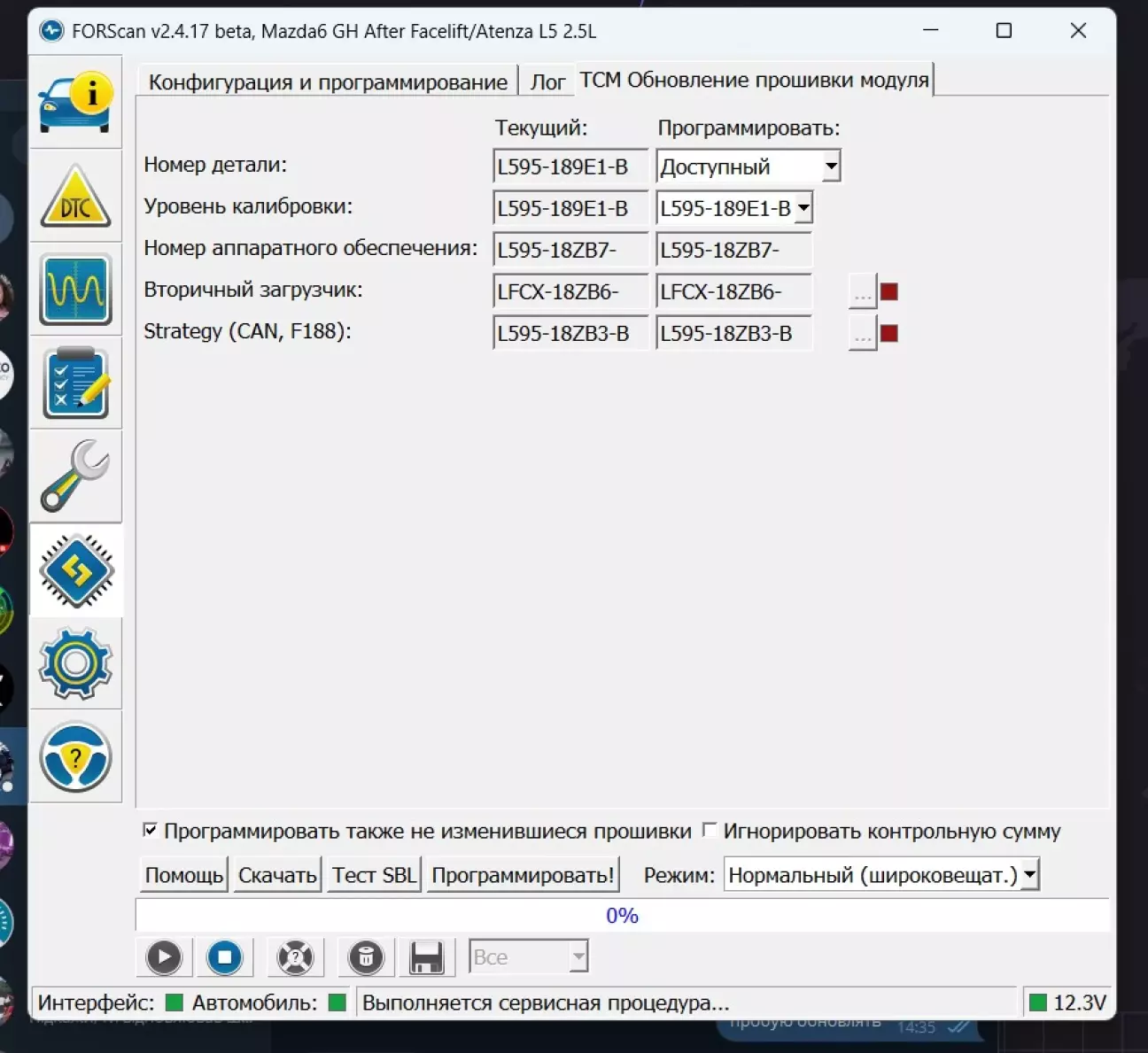Open the Режим Нормальный mode dropdown

coord(1029,875)
